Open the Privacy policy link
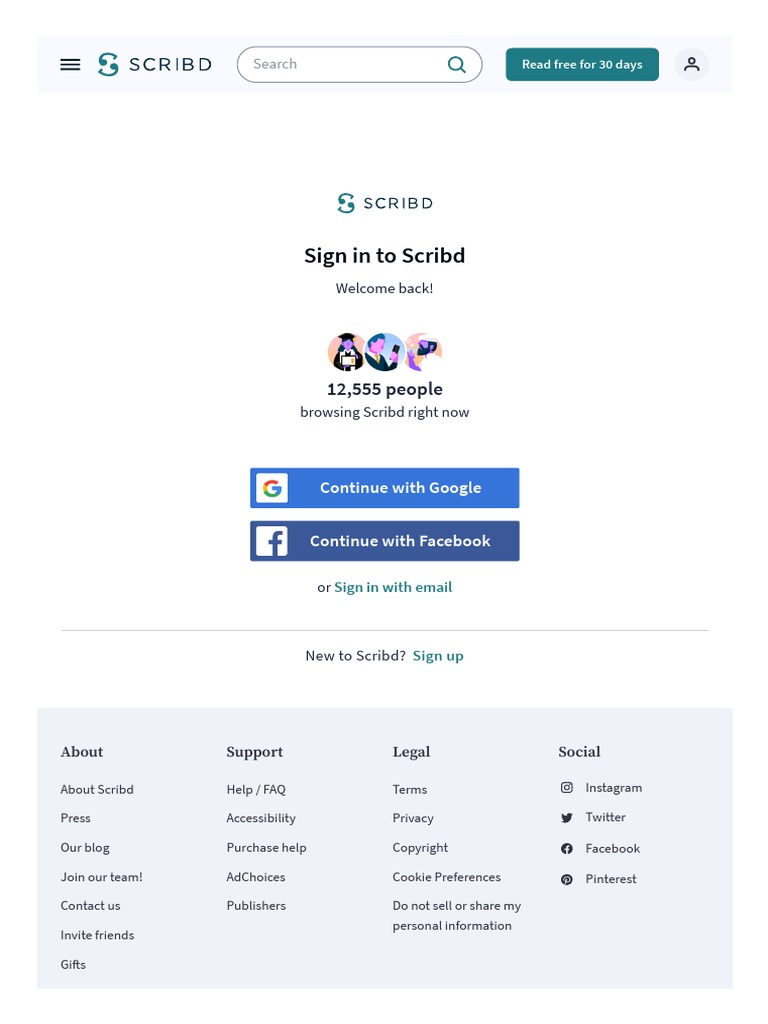Viewport: 768px width, 1024px height. (413, 818)
